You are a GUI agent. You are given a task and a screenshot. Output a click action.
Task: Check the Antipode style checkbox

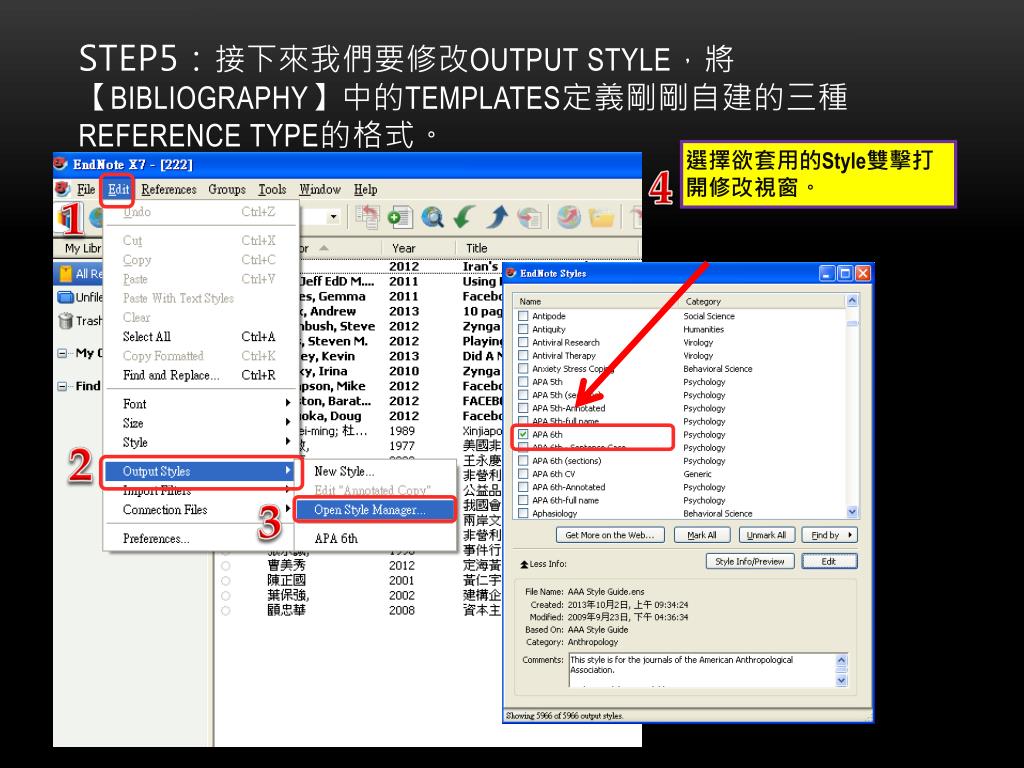(523, 316)
